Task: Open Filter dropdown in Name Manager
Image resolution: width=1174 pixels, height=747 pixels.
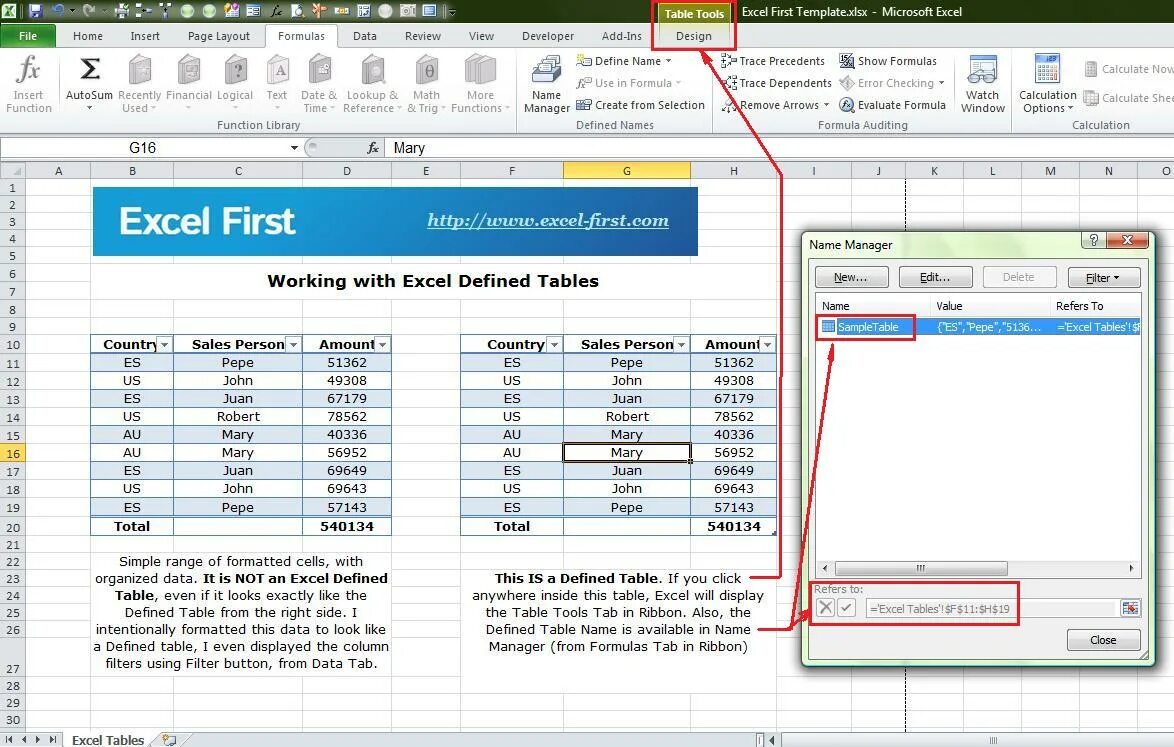Action: tap(1104, 277)
